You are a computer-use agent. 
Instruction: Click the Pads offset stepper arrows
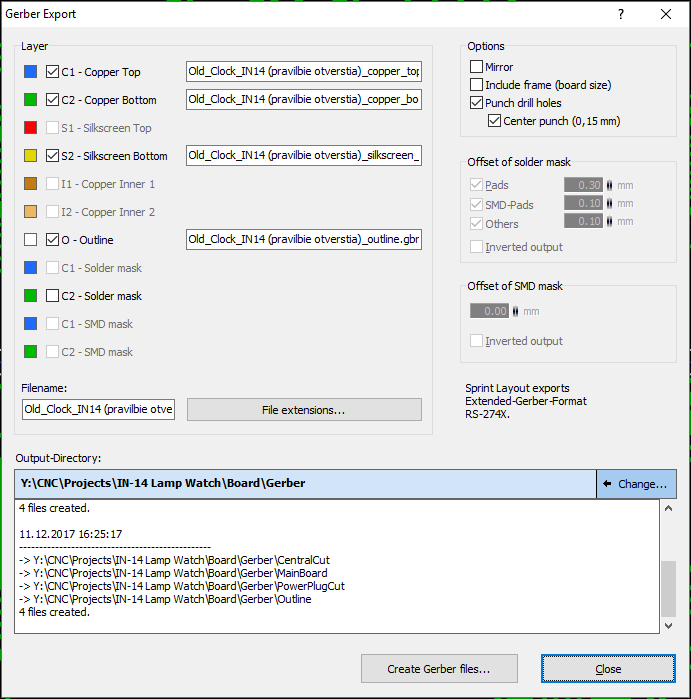(x=611, y=185)
